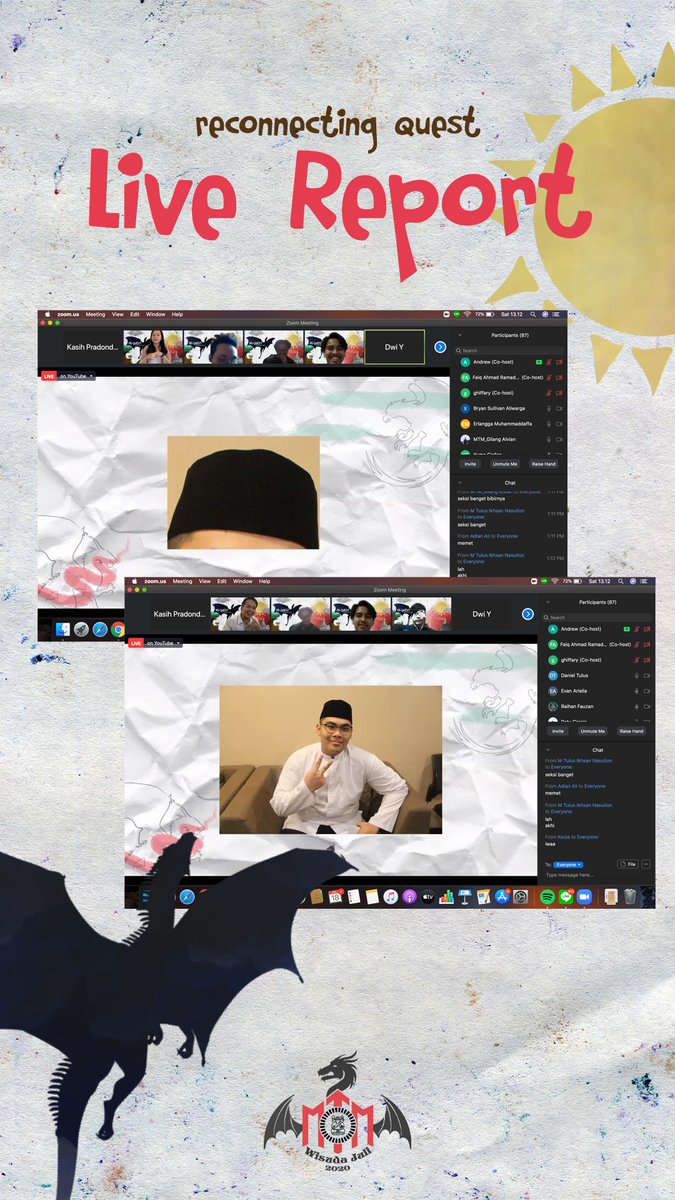Open the zoom.us menu in back window
This screenshot has width=675, height=1200.
pyautogui.click(x=67, y=314)
